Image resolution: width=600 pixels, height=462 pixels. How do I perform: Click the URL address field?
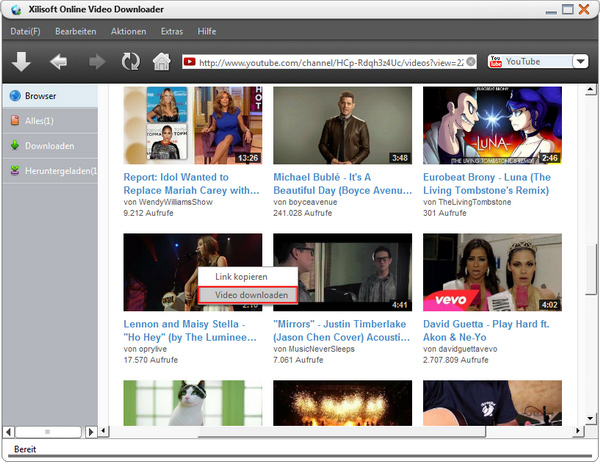coord(331,62)
